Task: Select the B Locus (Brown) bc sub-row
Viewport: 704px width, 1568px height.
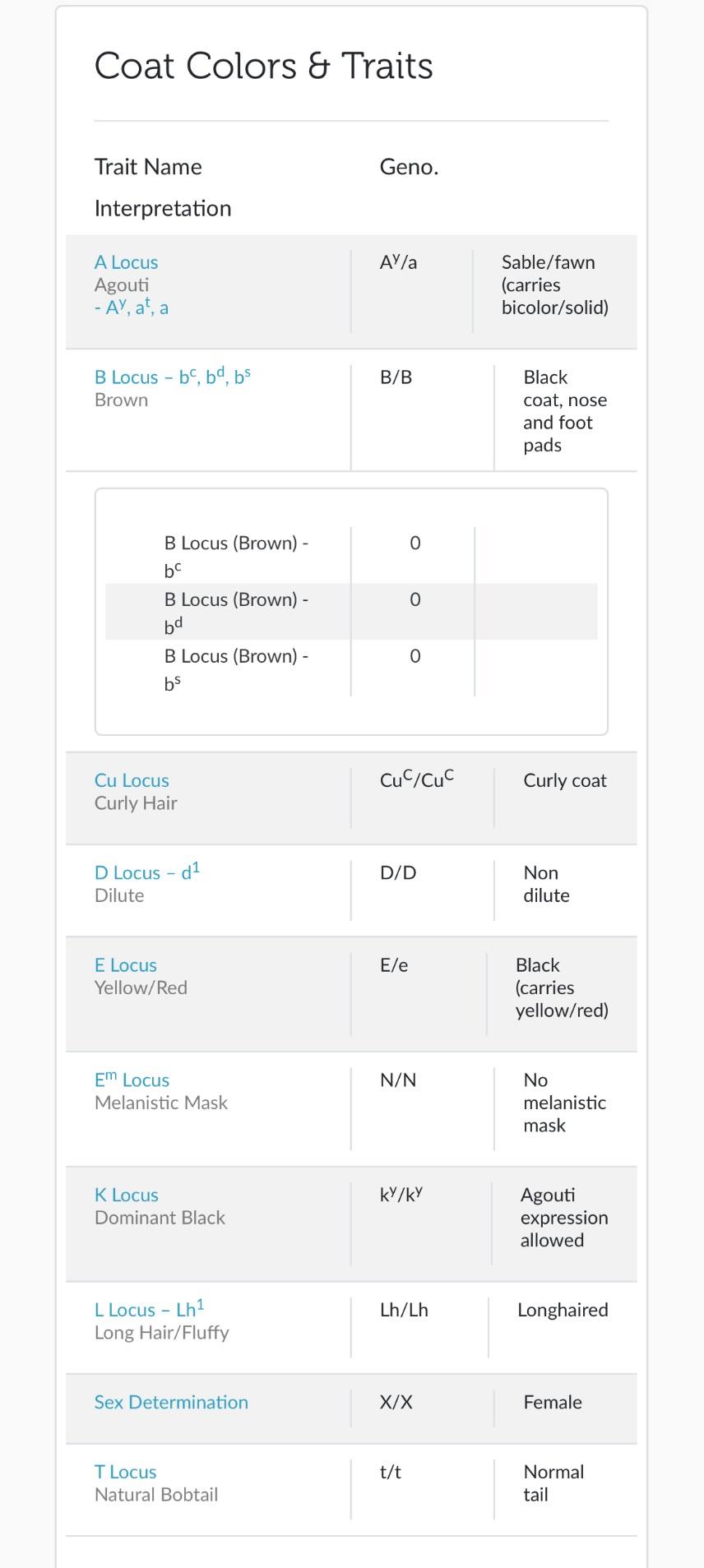Action: coord(236,555)
